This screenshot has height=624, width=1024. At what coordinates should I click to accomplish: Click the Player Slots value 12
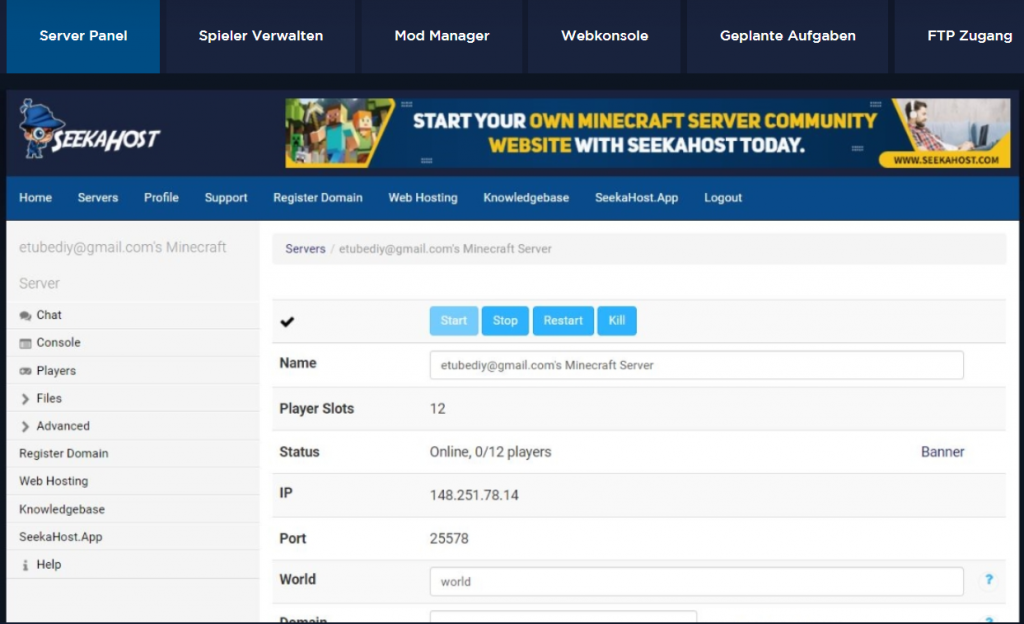tap(438, 409)
